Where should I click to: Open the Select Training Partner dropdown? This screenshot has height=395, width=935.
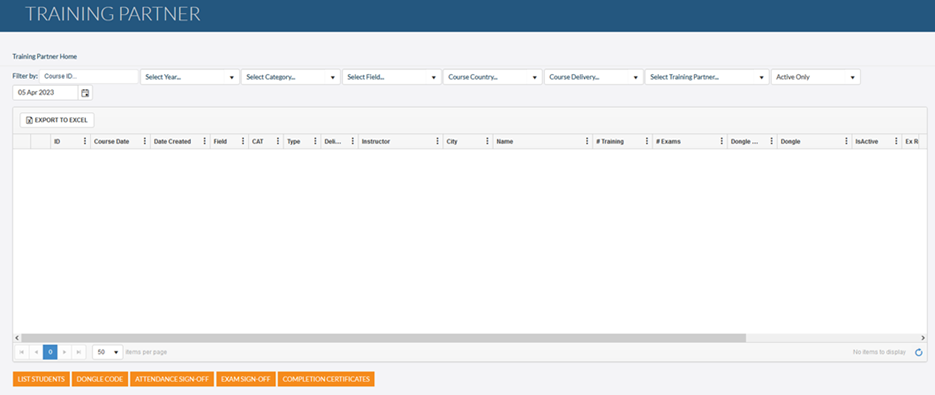tap(707, 77)
